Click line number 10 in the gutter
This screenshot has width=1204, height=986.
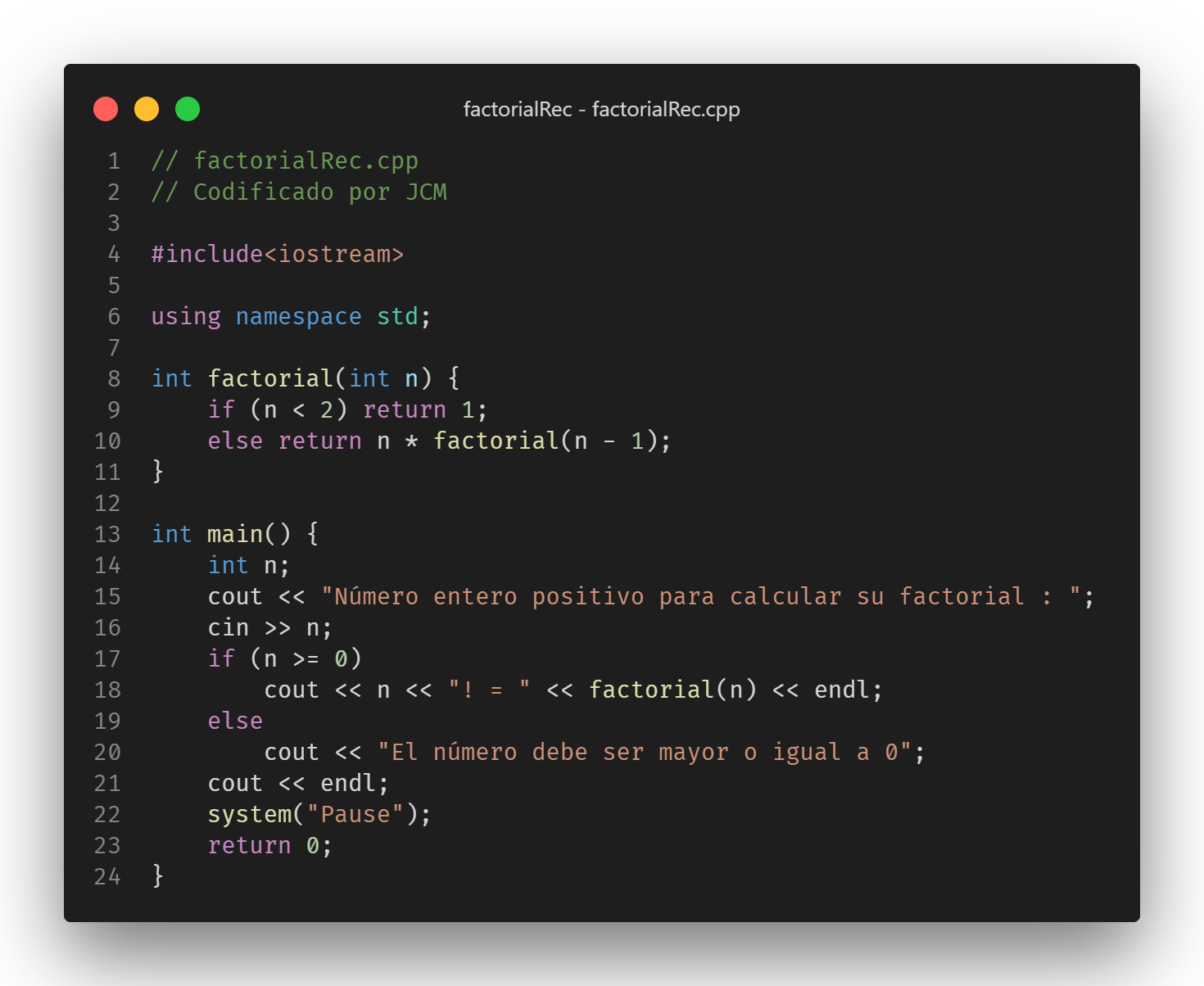[106, 441]
